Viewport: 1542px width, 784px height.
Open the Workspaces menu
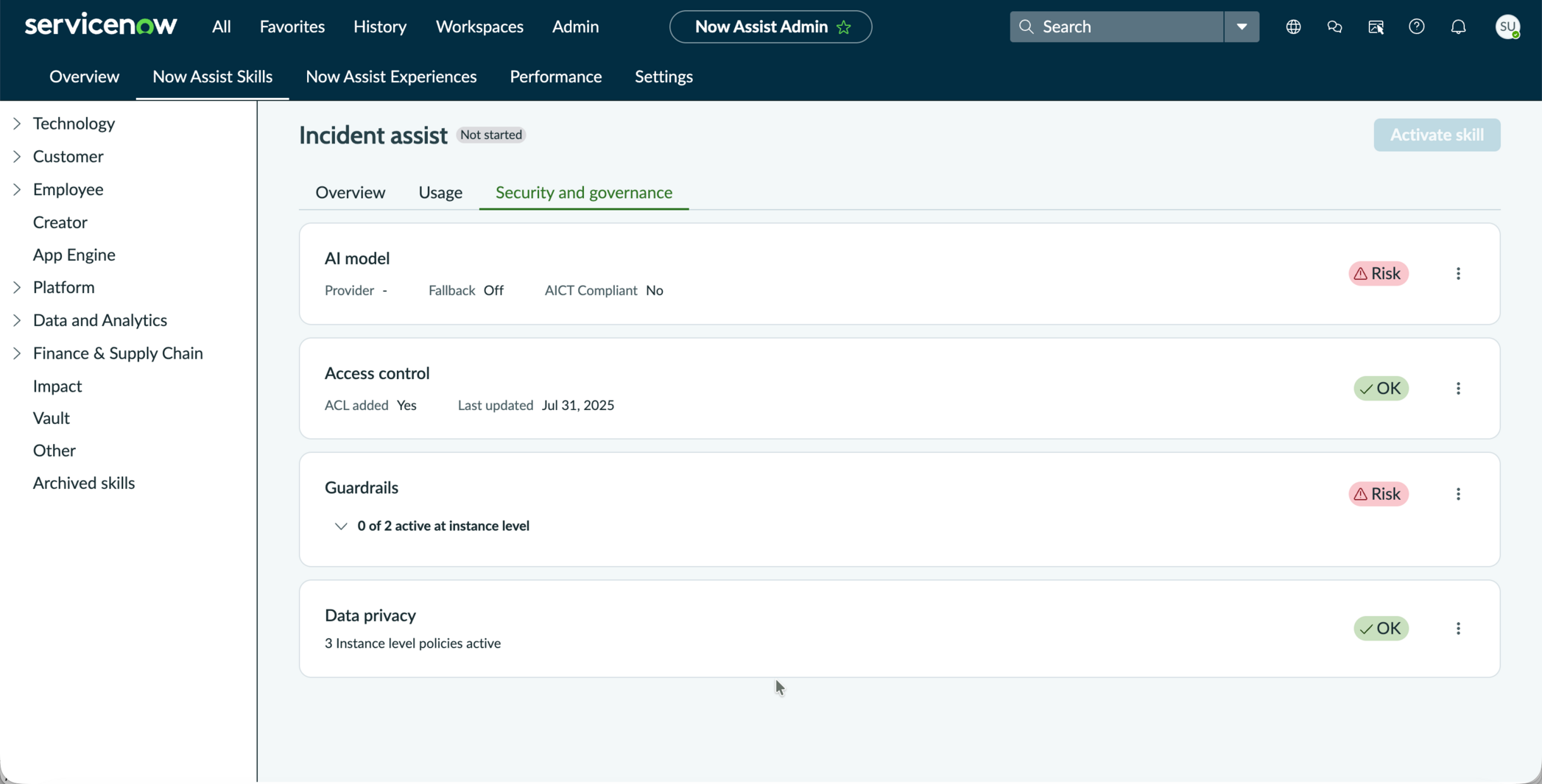coord(479,27)
